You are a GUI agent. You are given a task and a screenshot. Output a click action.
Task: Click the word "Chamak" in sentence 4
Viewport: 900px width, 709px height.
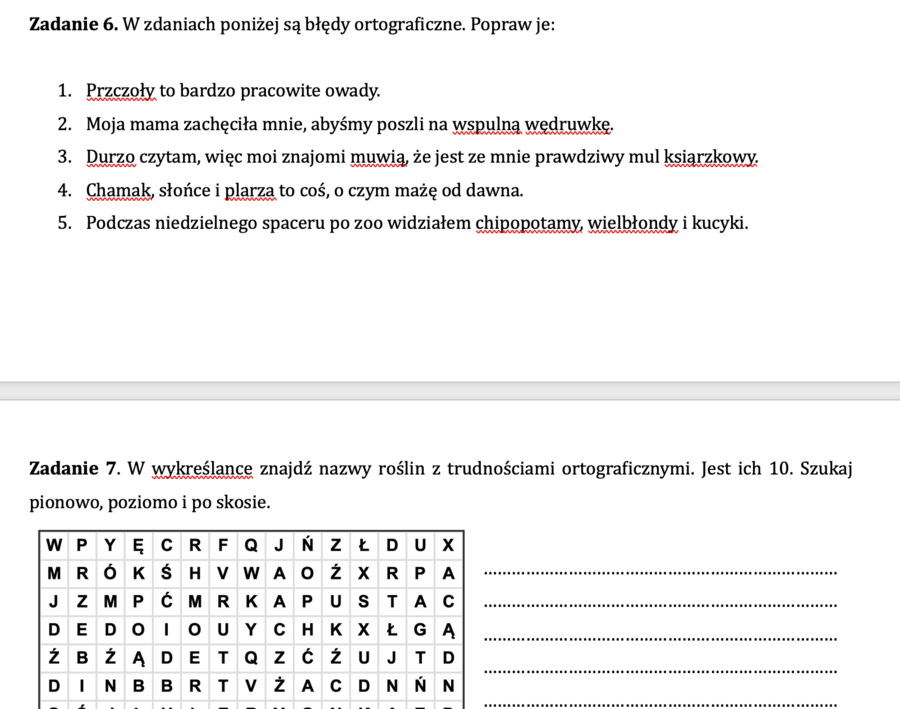coord(119,190)
